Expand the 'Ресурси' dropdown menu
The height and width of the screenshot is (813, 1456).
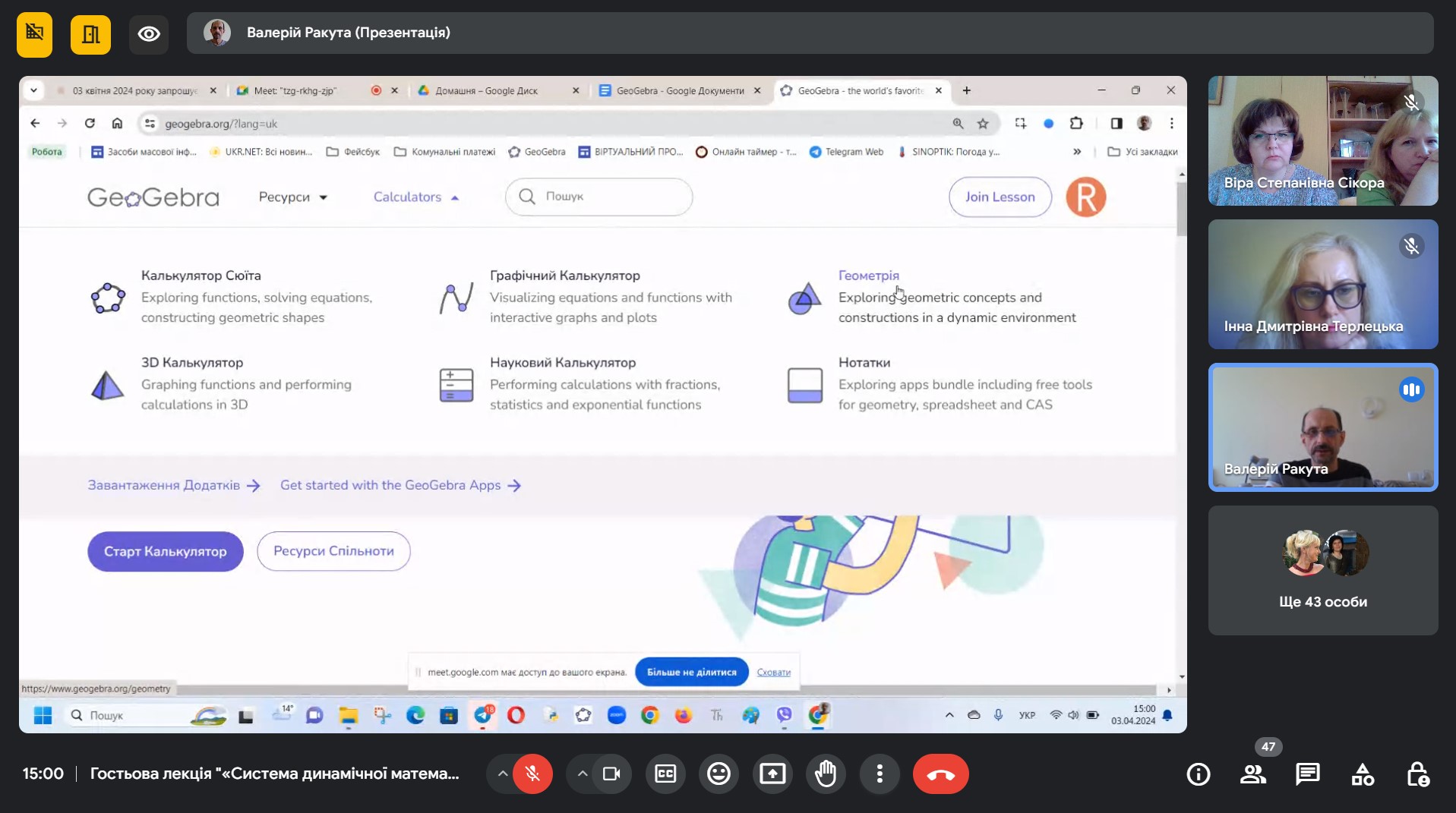tap(293, 197)
